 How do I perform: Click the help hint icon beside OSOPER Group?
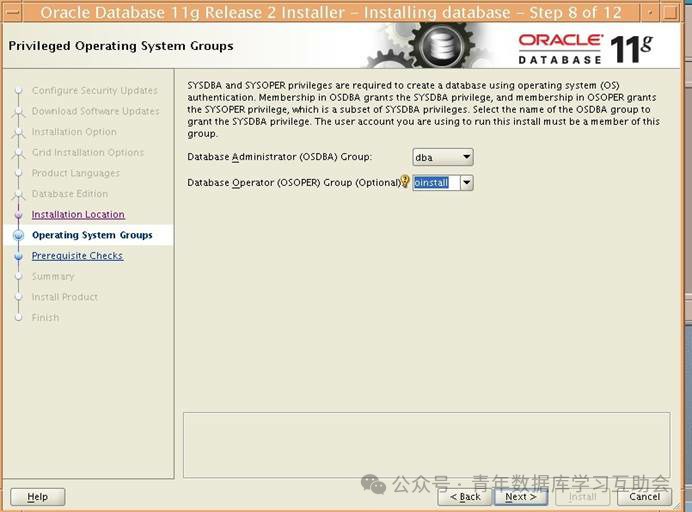(405, 181)
